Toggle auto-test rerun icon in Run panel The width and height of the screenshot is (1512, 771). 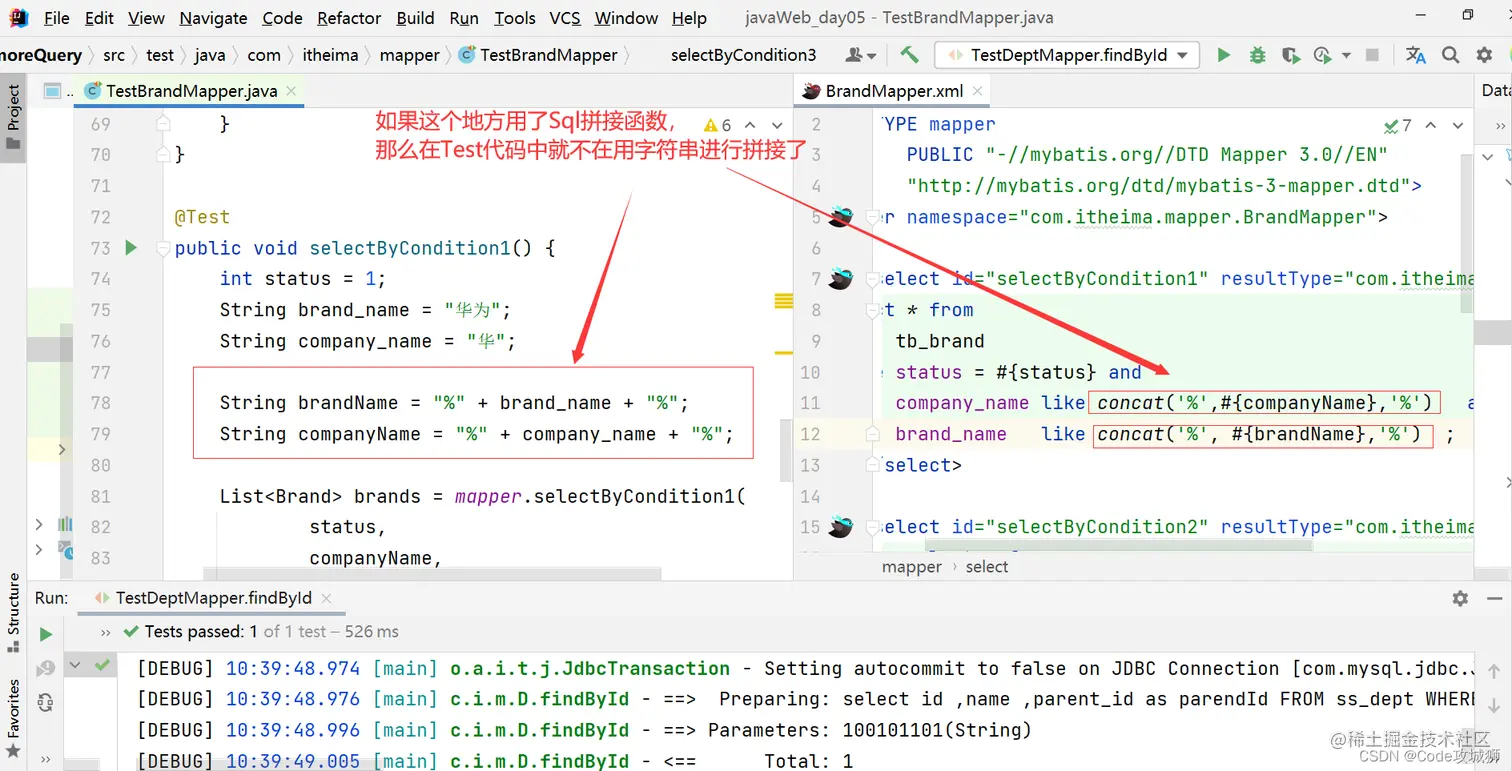coord(45,704)
